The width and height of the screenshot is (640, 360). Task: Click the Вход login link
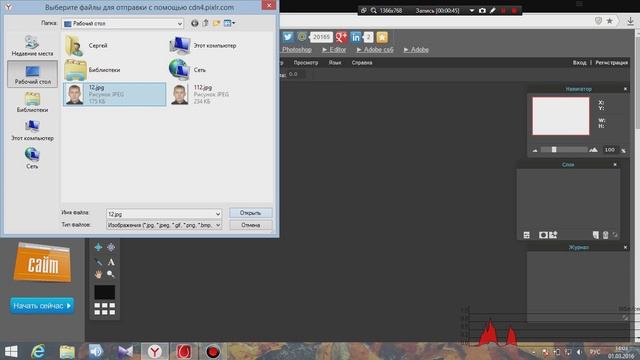coord(579,62)
